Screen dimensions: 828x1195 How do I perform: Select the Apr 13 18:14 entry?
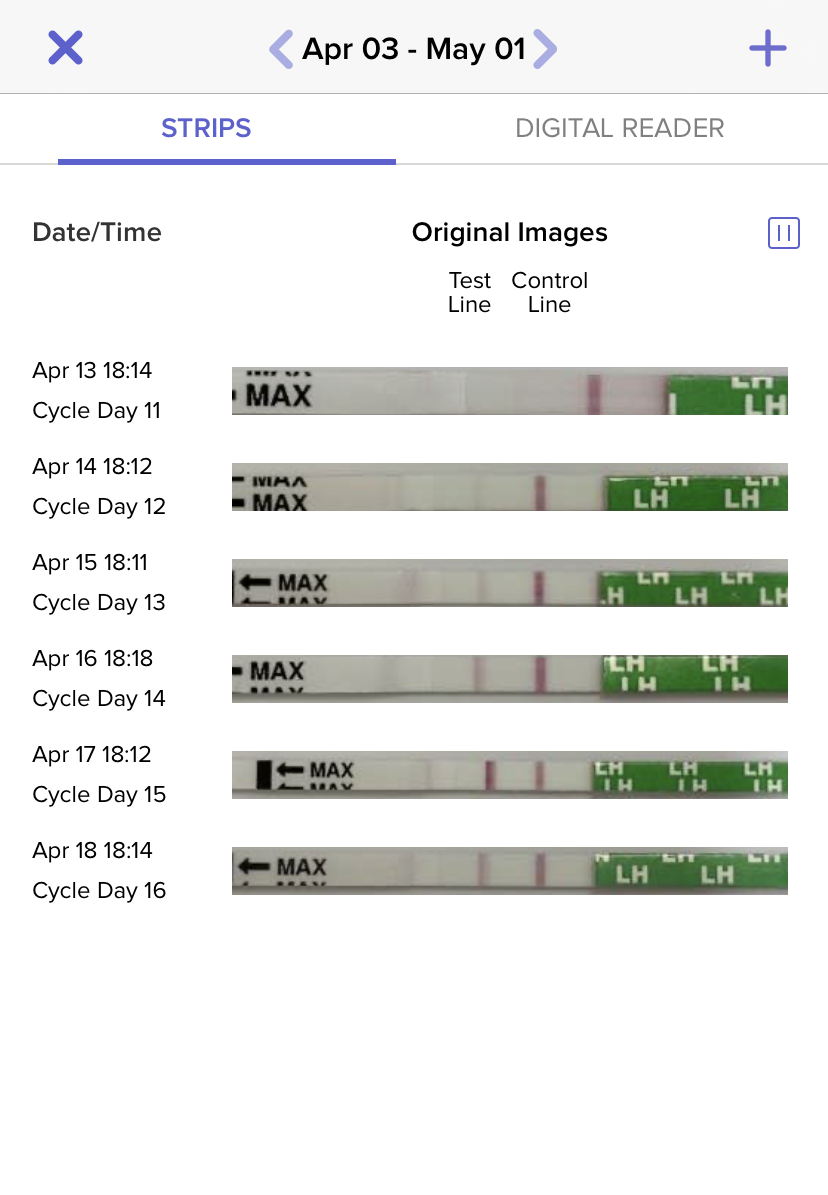click(92, 371)
